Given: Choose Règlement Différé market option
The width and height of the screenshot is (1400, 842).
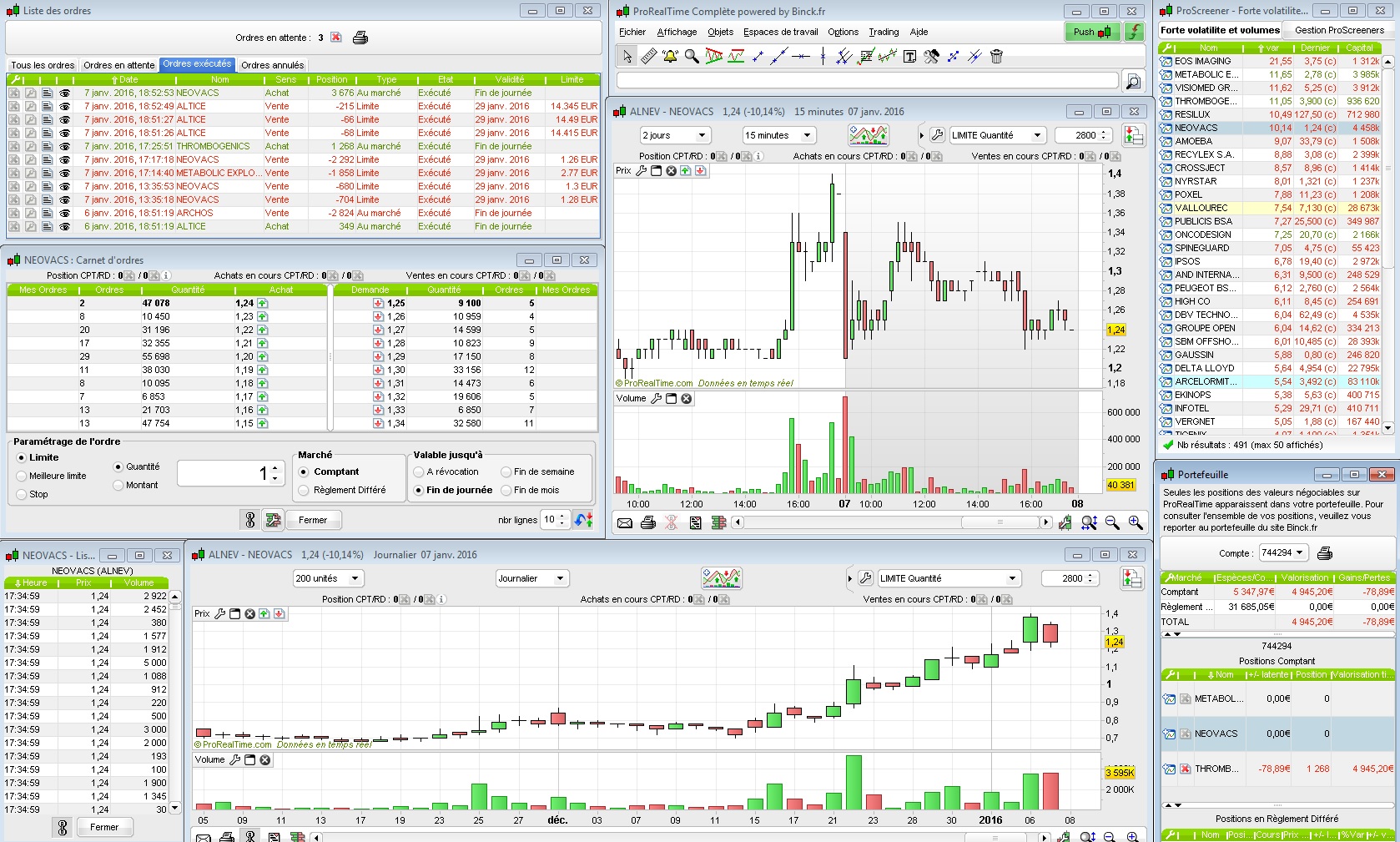Looking at the screenshot, I should pos(305,490).
